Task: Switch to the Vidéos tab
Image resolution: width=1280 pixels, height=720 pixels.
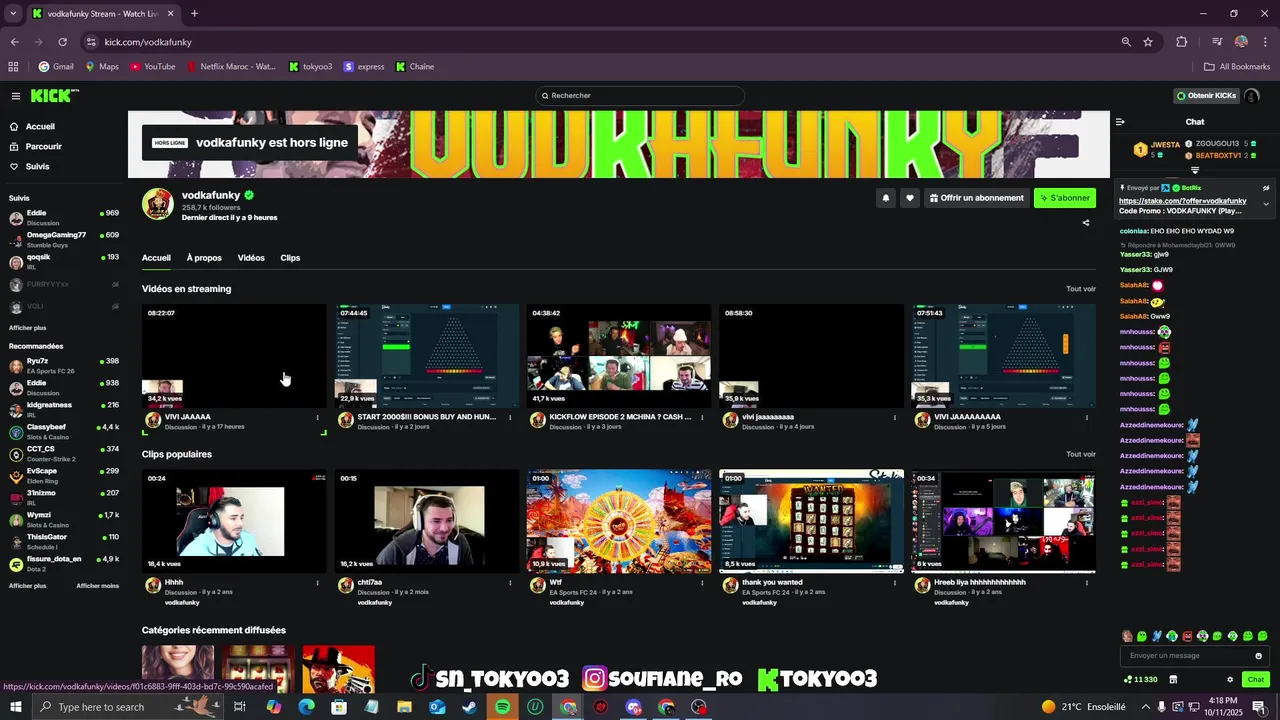Action: 251,258
